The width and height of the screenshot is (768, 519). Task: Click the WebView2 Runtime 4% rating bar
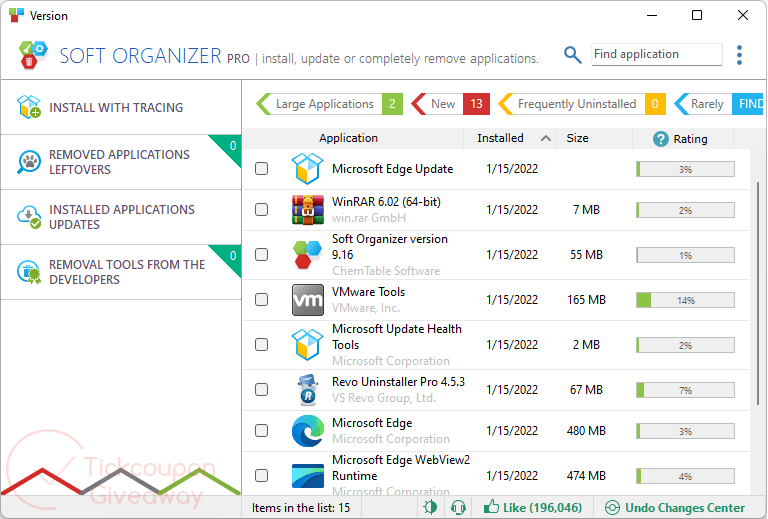click(685, 476)
